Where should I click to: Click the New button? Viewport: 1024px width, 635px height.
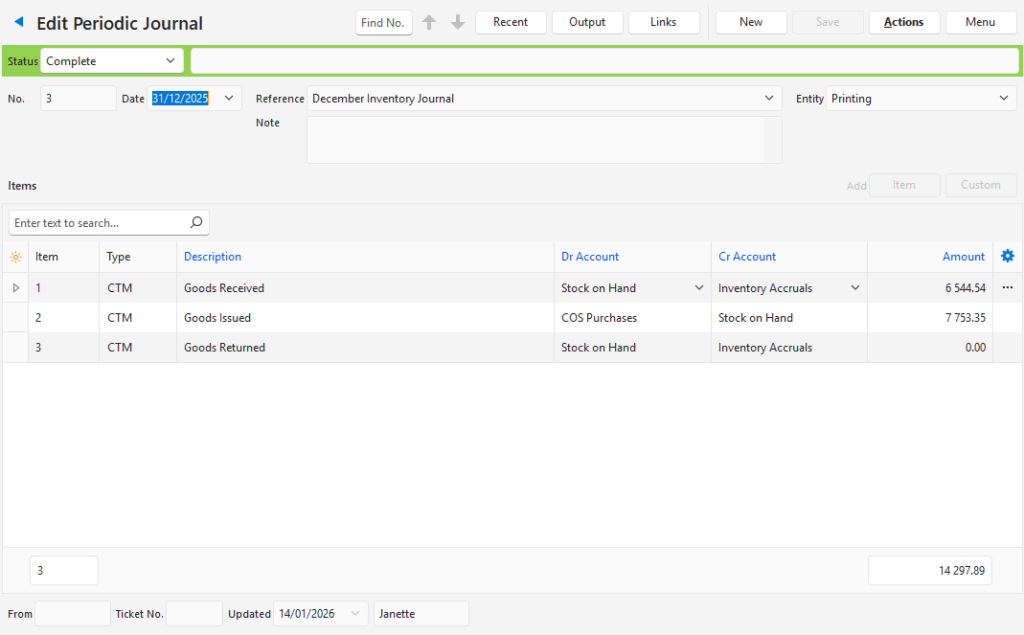pyautogui.click(x=751, y=22)
